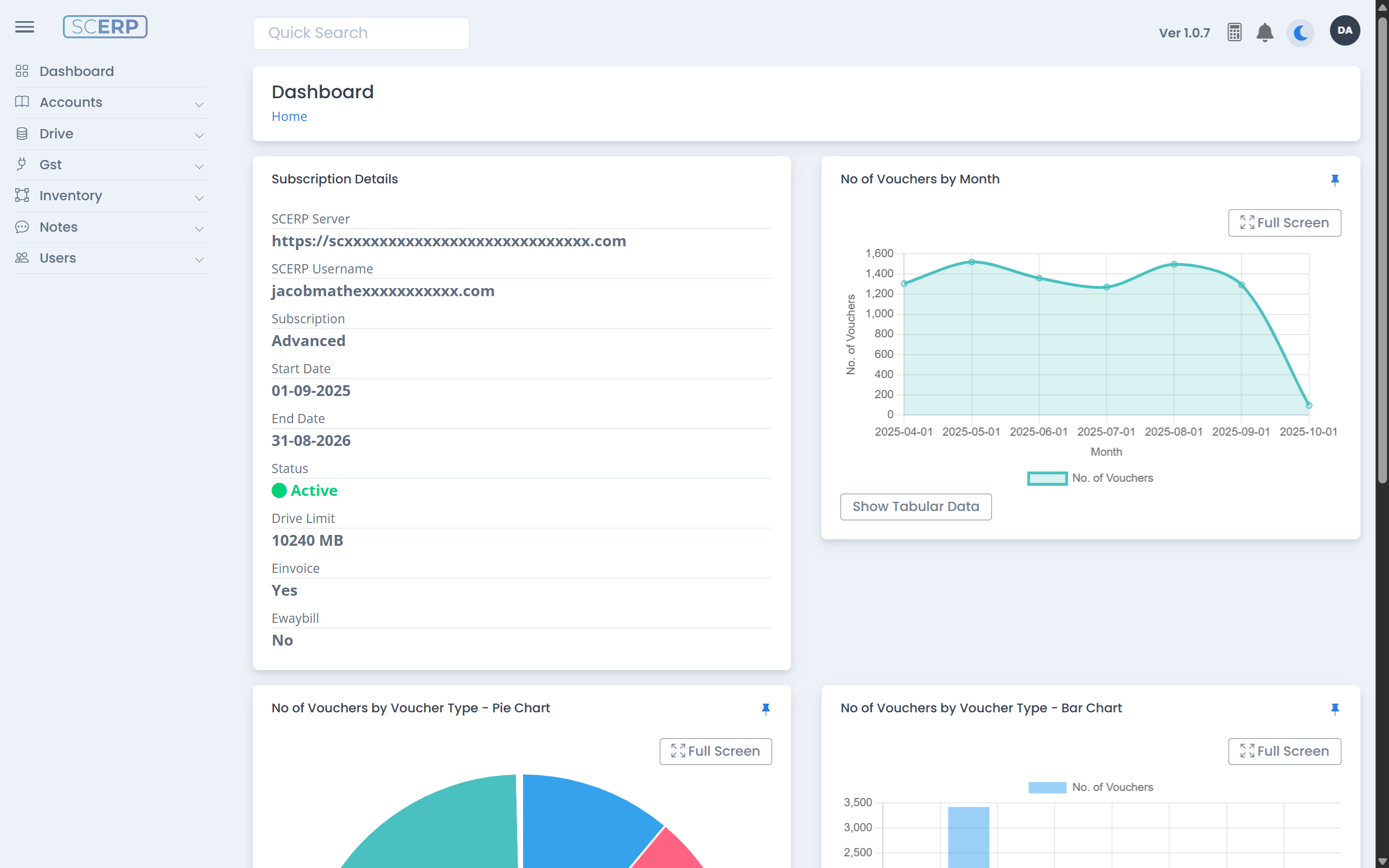
Task: Toggle No. of Vouchers line chart legend
Action: coord(1089,478)
